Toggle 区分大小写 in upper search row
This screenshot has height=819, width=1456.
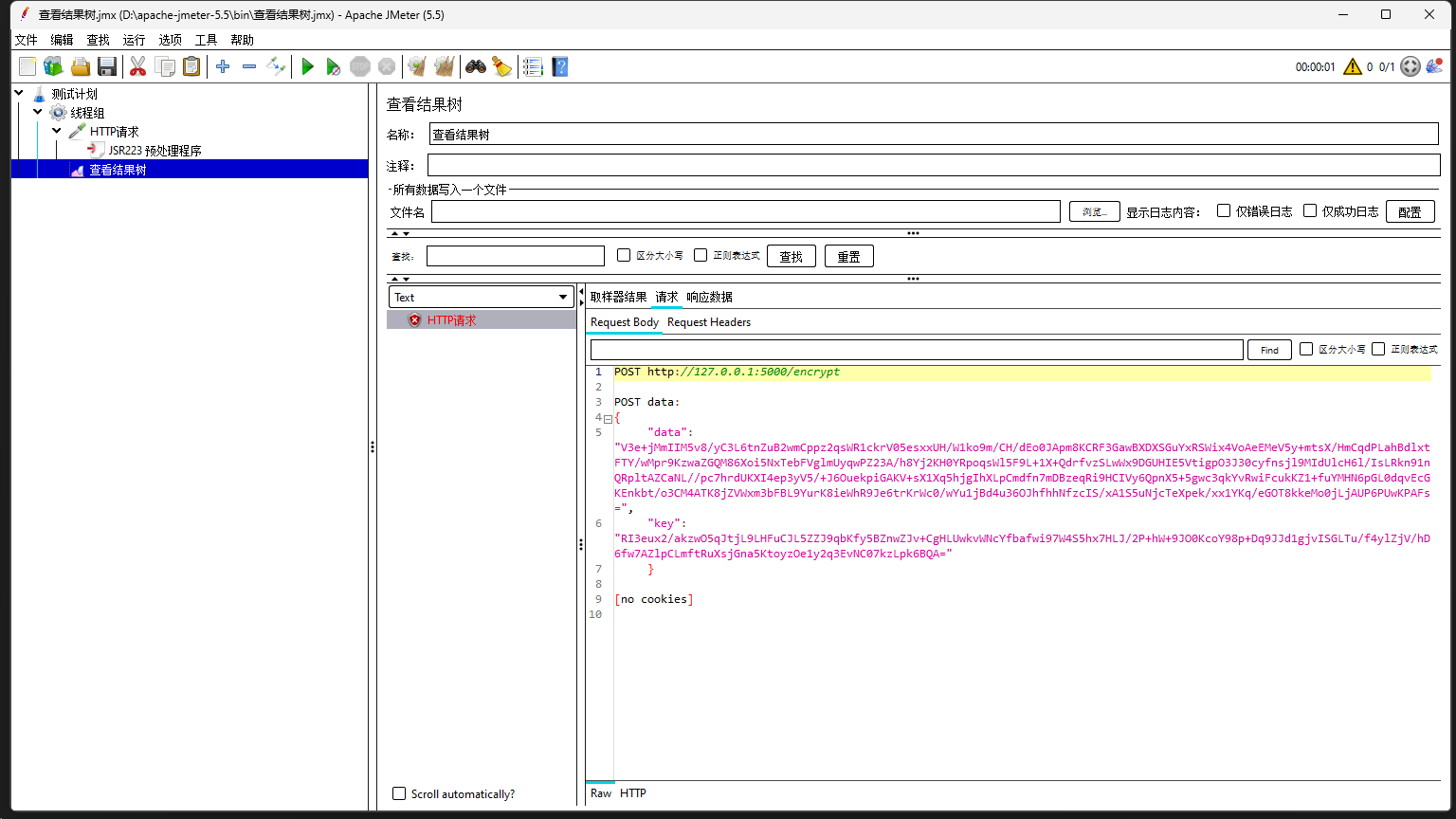624,255
